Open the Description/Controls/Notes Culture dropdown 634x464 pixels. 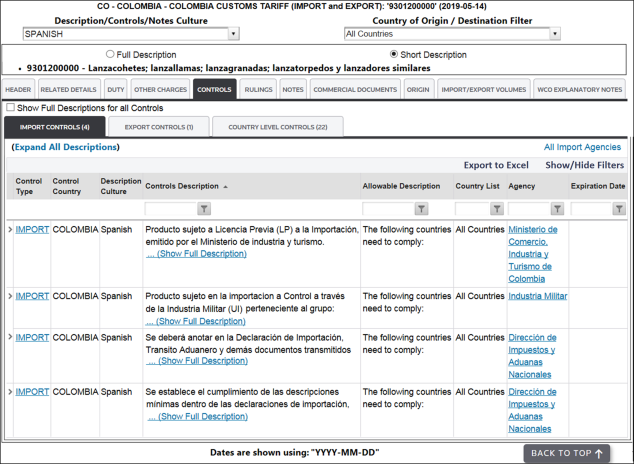pyautogui.click(x=233, y=34)
